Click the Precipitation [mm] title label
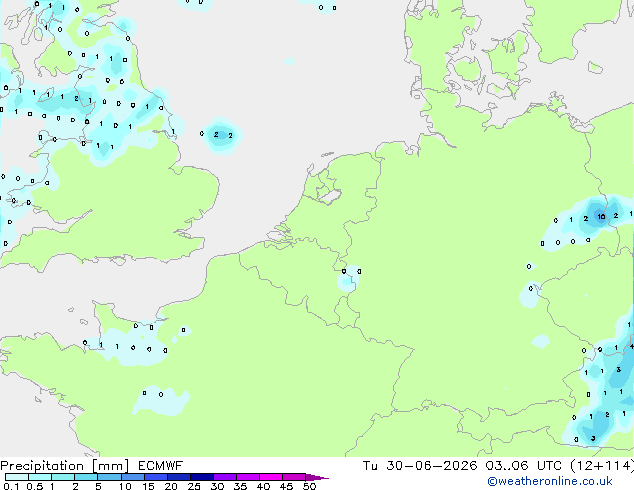 [x=65, y=466]
